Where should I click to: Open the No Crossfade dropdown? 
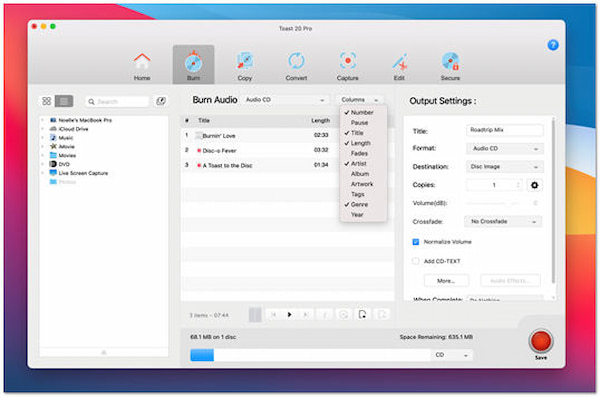[503, 222]
